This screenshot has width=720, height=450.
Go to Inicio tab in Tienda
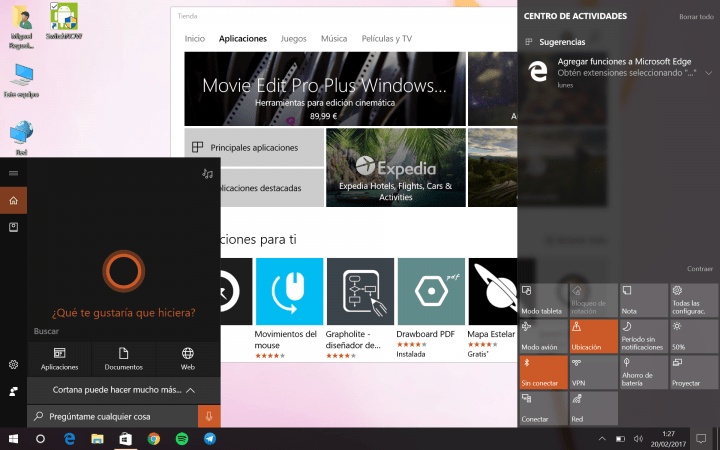click(x=195, y=39)
